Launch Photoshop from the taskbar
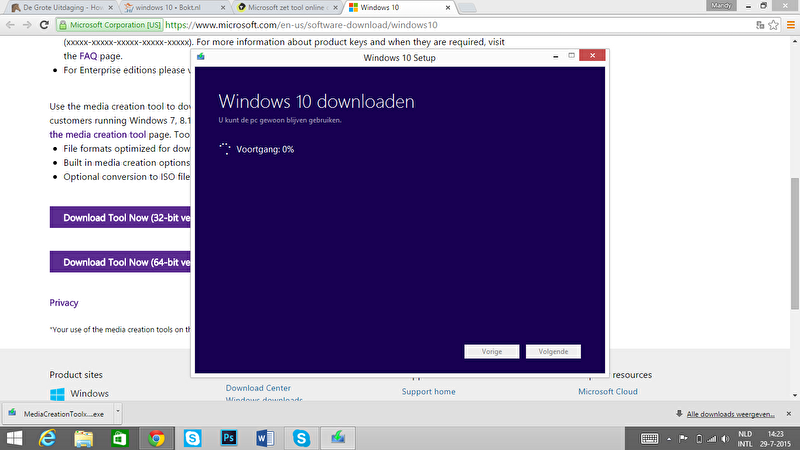The image size is (800, 450). [x=228, y=437]
